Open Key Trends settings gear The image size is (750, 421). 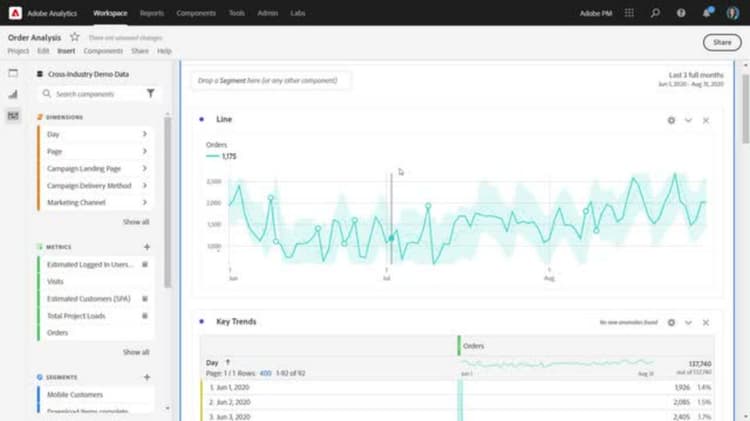(x=672, y=322)
